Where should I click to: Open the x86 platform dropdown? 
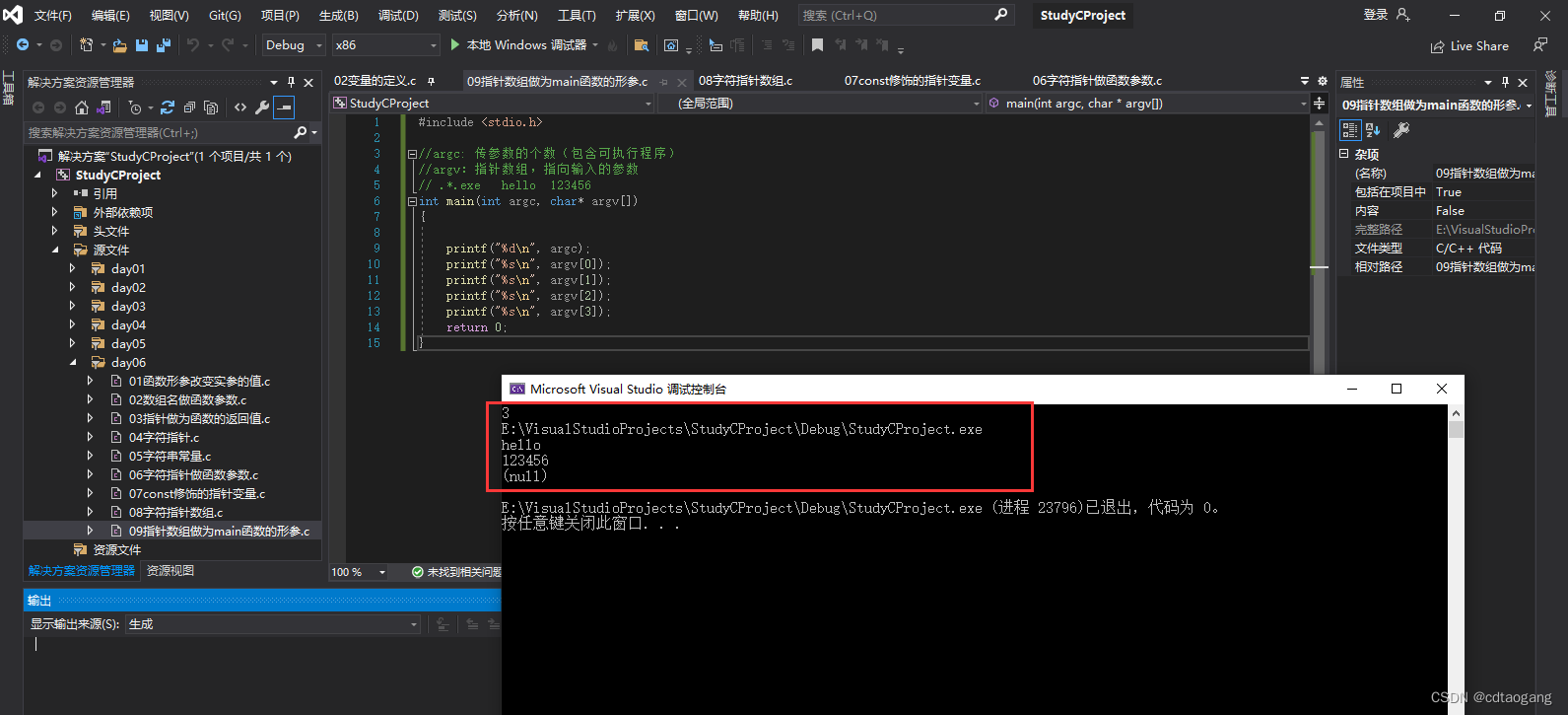(385, 44)
